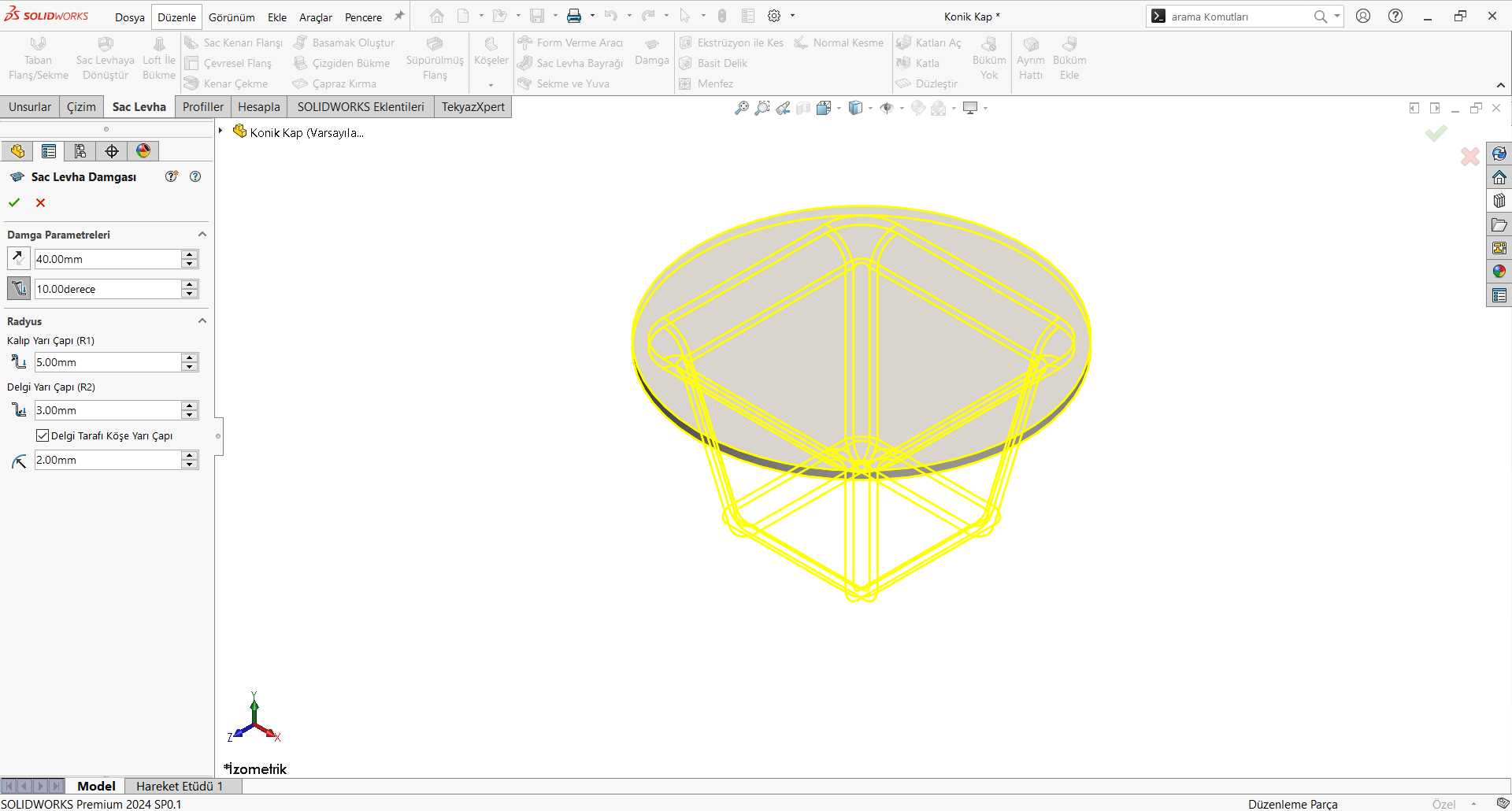Open Design Library in task pane
The image size is (1512, 811).
point(1499,201)
